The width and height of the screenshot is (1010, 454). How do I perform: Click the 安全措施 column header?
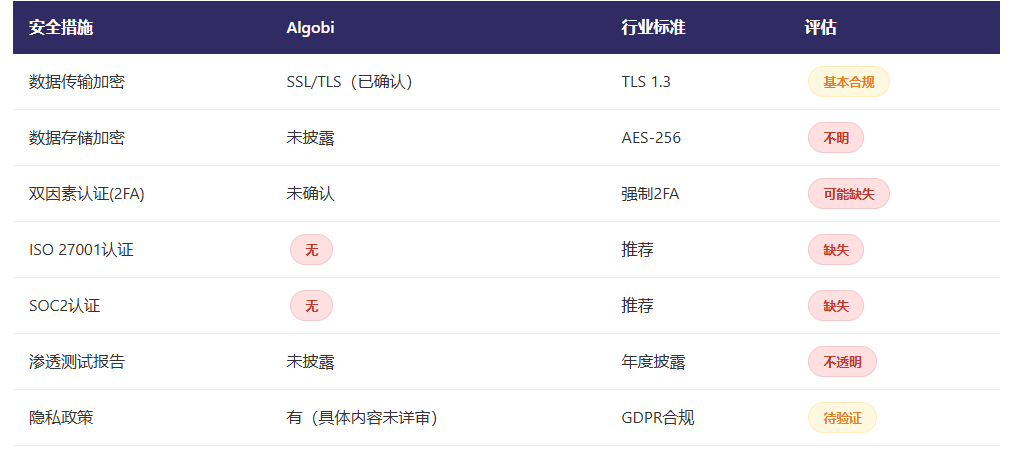tap(61, 28)
